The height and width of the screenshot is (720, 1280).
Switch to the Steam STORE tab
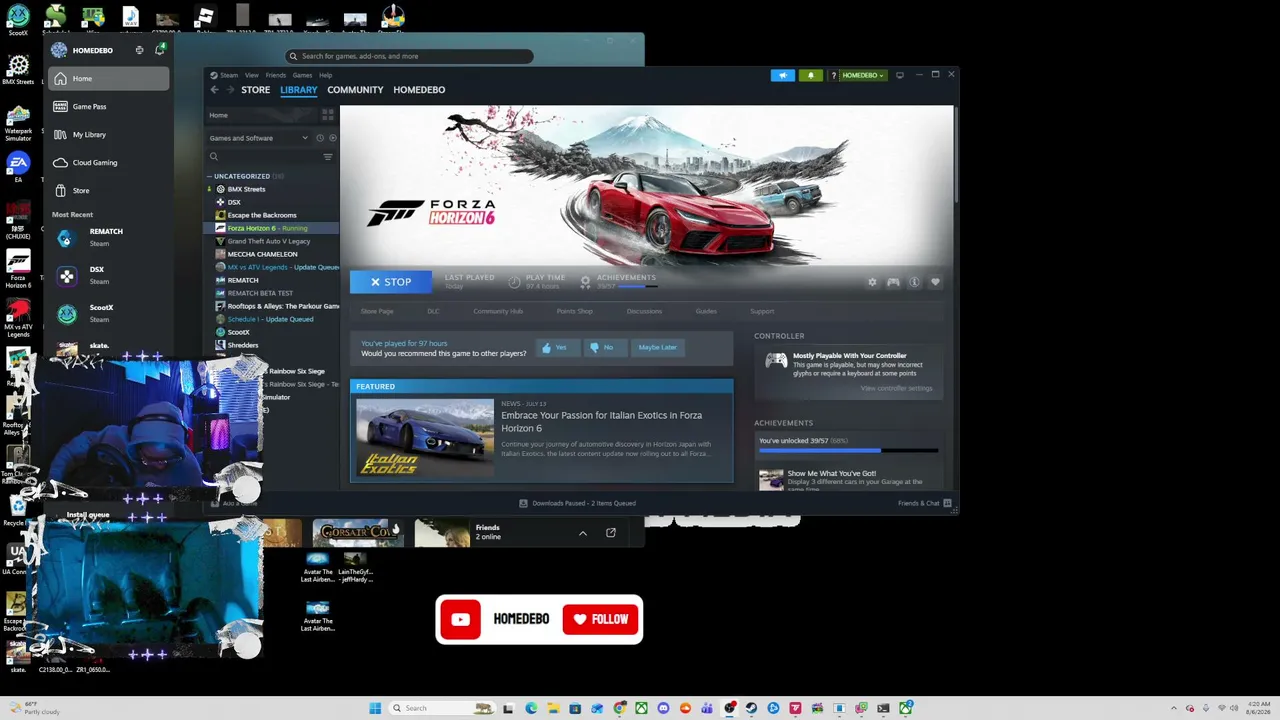(255, 90)
